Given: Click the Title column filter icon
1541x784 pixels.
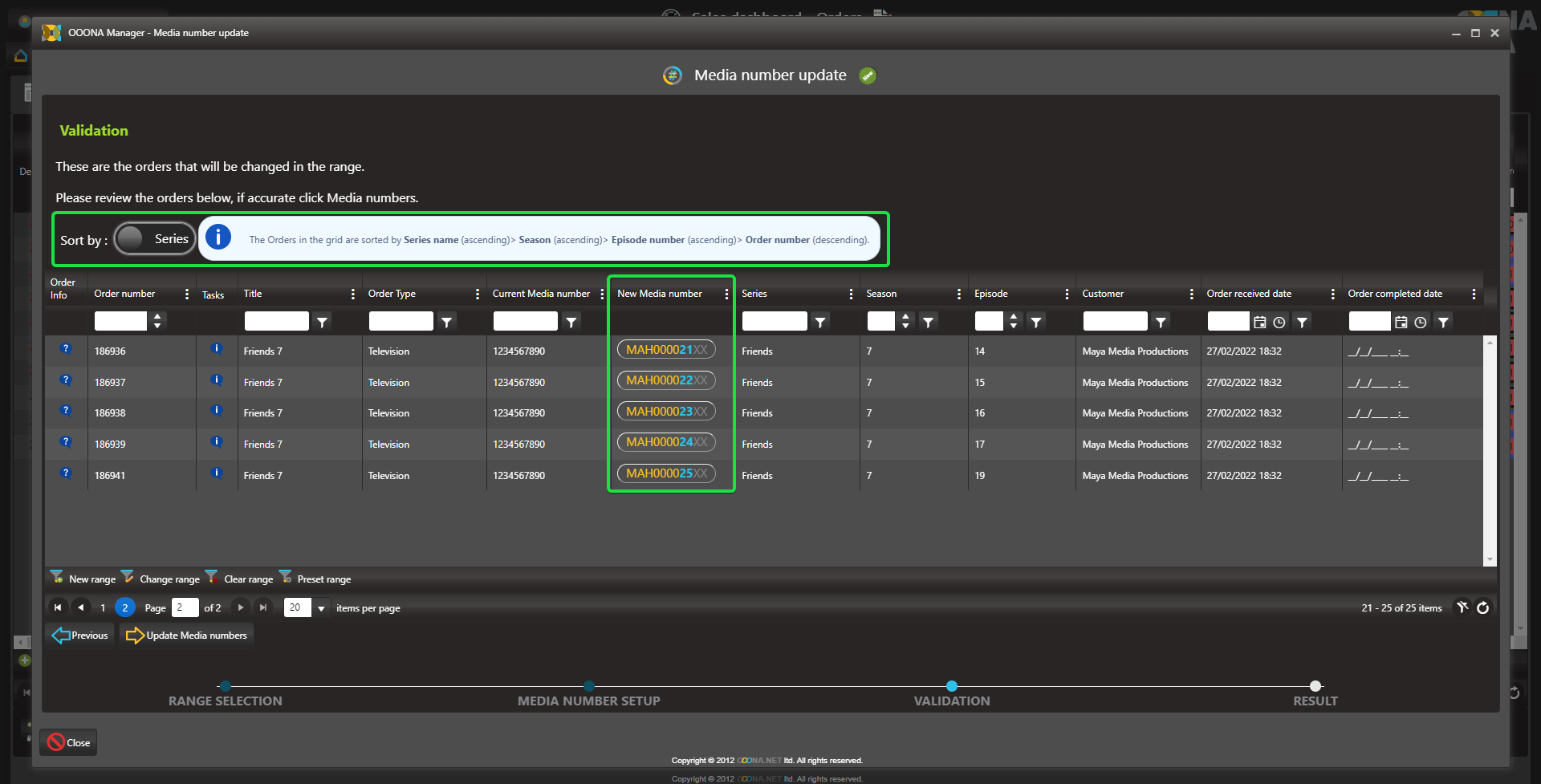Looking at the screenshot, I should (x=322, y=322).
